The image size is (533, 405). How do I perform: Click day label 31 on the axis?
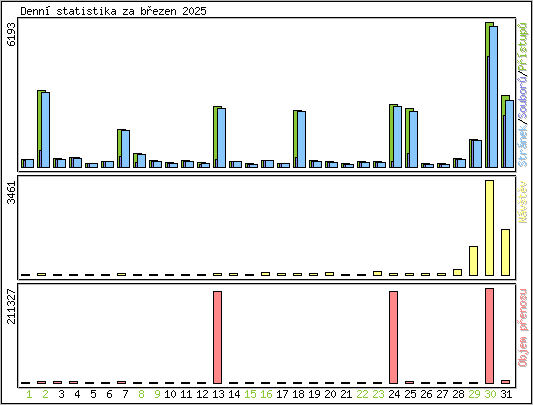click(506, 394)
